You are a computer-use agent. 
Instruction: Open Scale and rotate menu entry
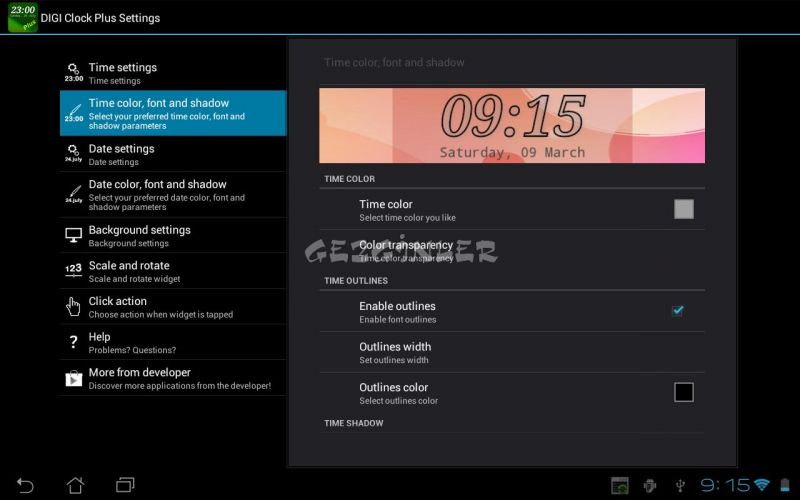(173, 271)
